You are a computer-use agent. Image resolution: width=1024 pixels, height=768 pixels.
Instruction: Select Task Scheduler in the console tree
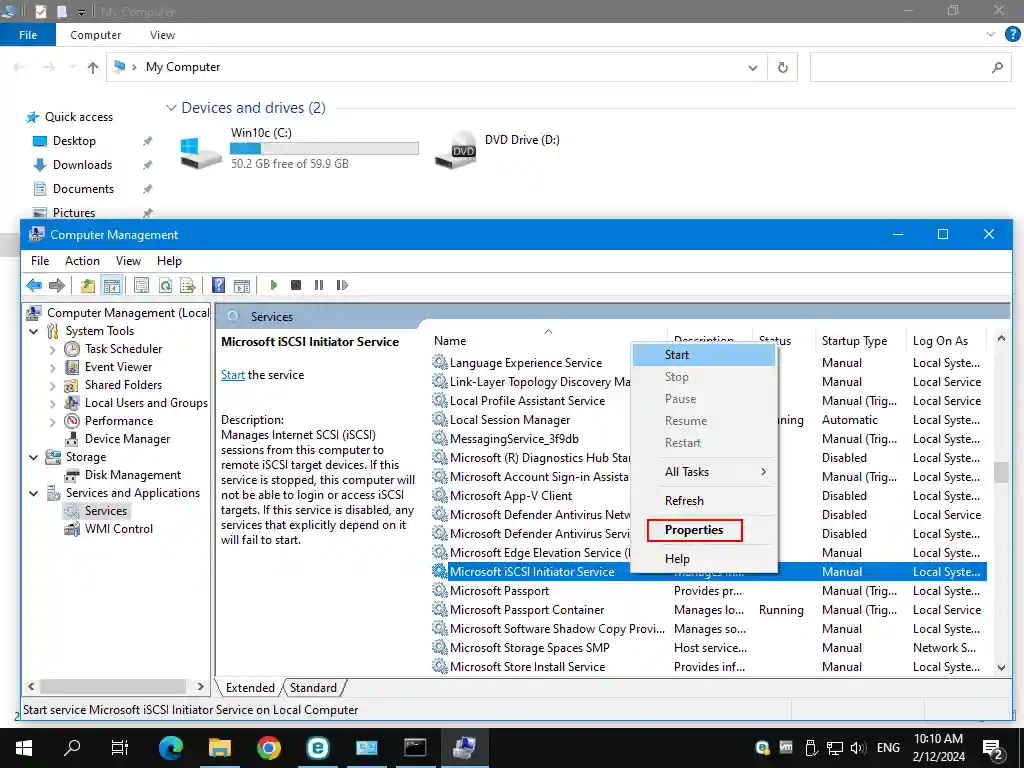(x=123, y=349)
